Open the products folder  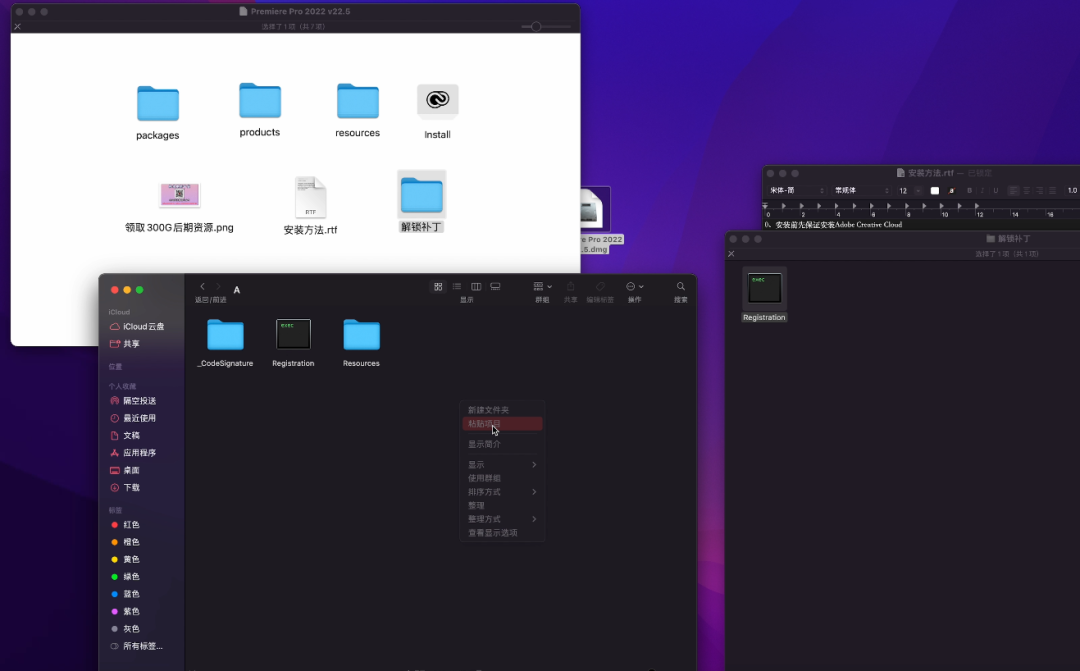click(x=260, y=101)
